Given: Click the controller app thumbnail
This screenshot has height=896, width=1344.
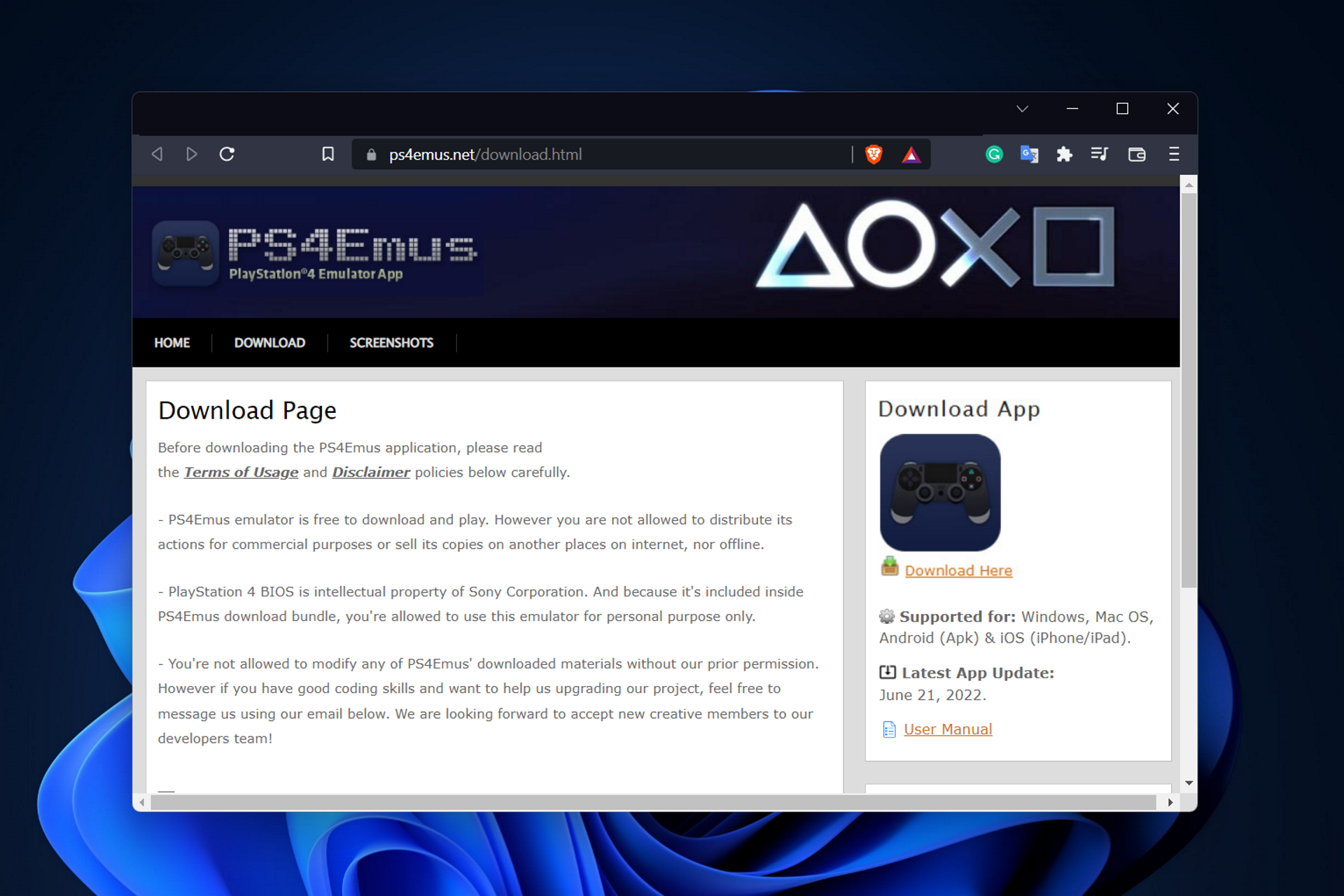Looking at the screenshot, I should click(x=940, y=493).
